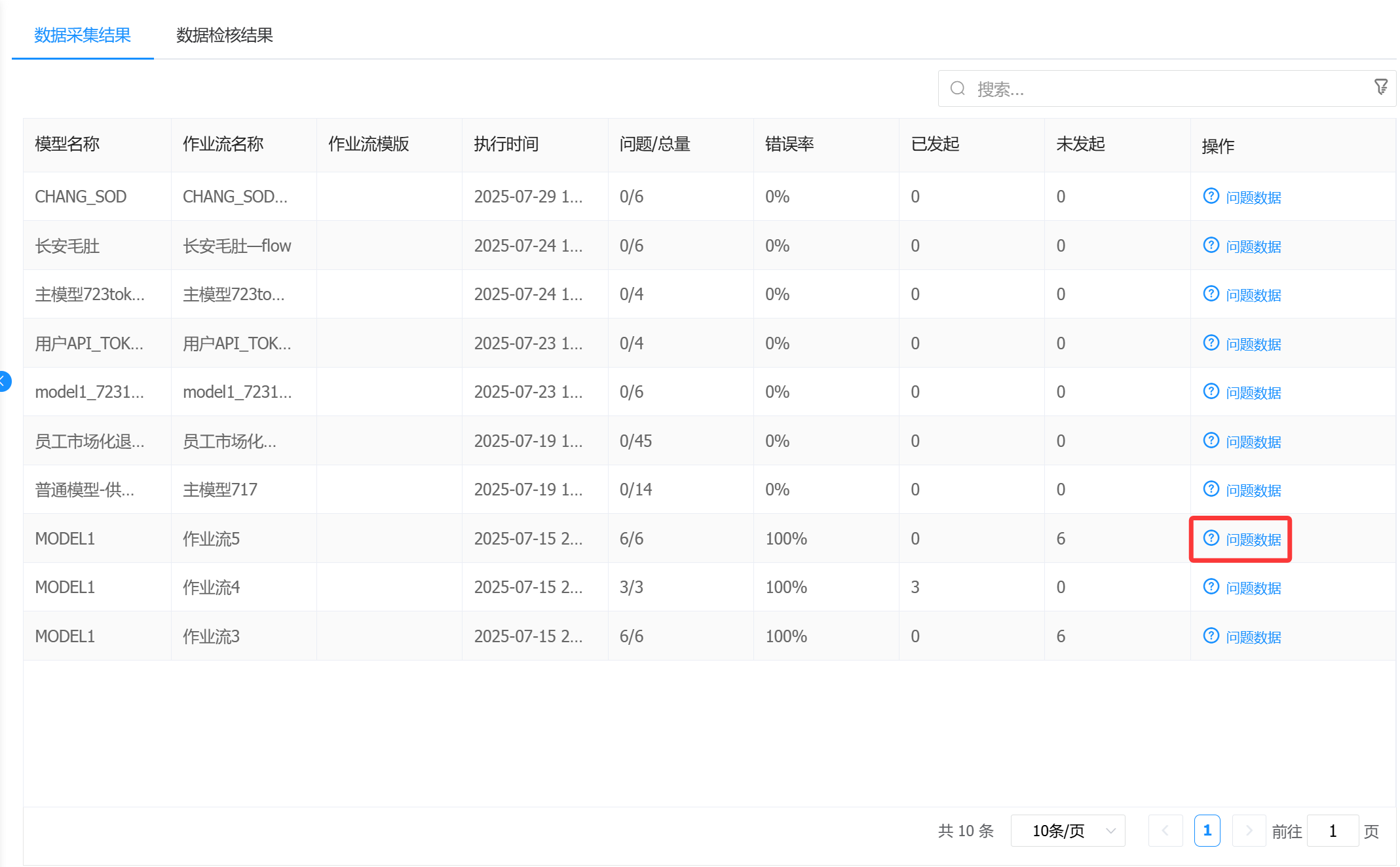This screenshot has height=867, width=1400.
Task: Open 问题数据 for model1_7231 row
Action: pos(1253,393)
